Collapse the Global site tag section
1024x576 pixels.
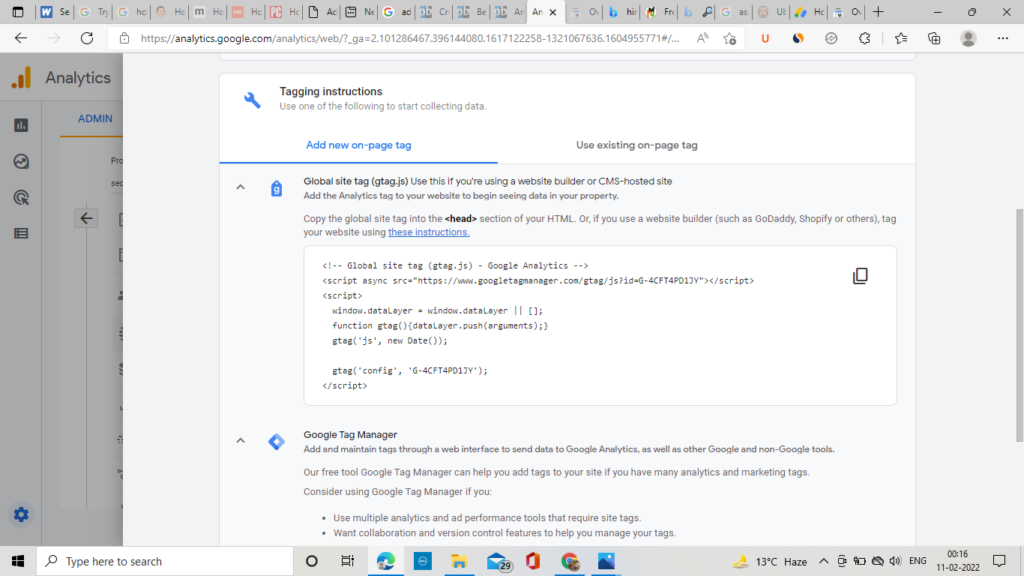coord(240,187)
